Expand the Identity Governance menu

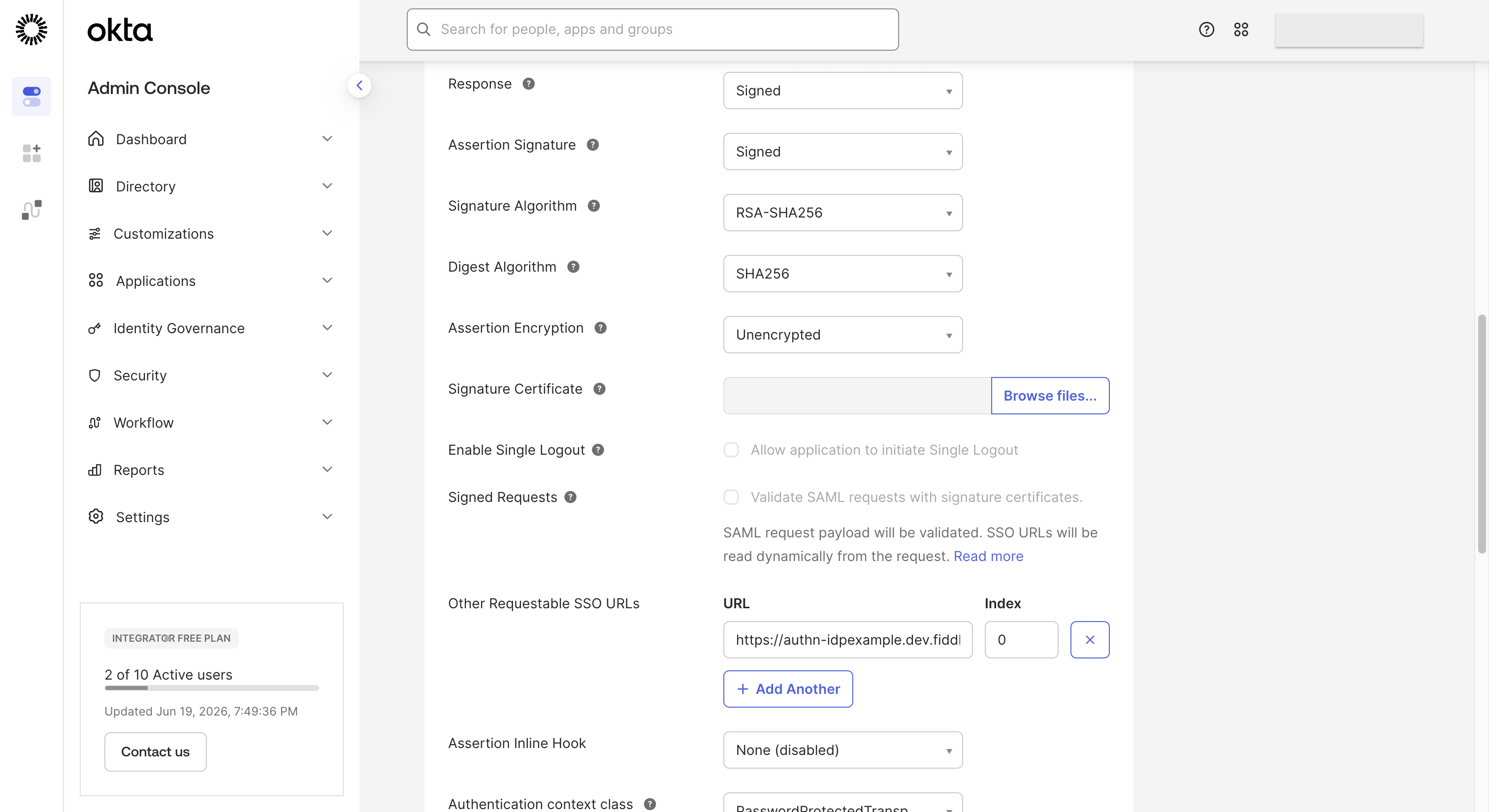[x=211, y=328]
